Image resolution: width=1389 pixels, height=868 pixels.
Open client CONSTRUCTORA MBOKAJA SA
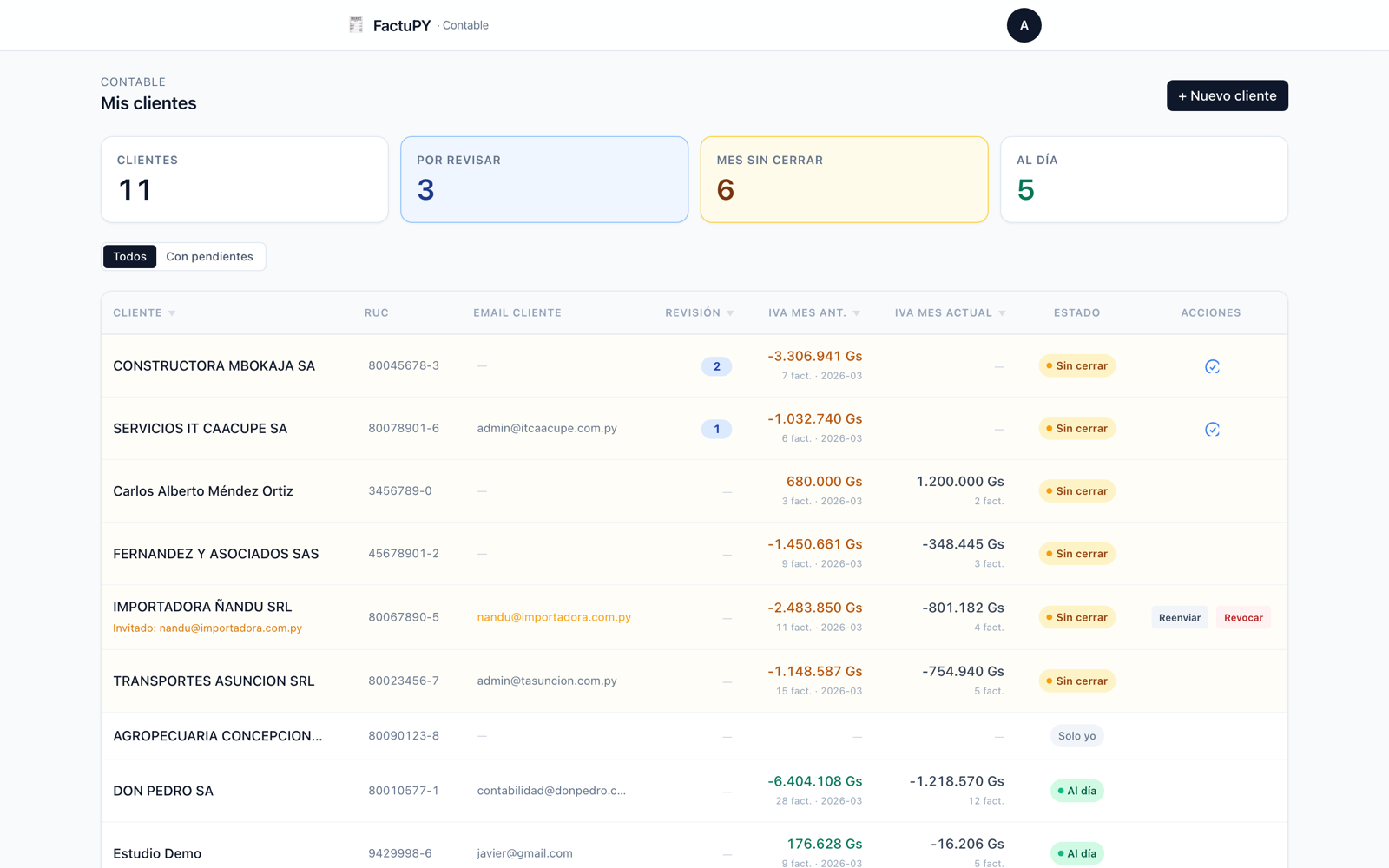pyautogui.click(x=214, y=365)
